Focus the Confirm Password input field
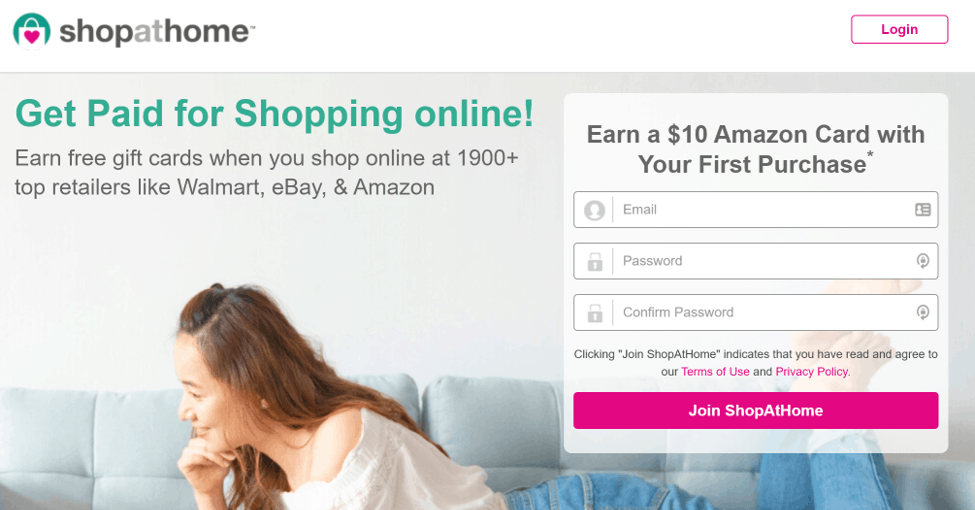The height and width of the screenshot is (510, 975). [x=756, y=312]
